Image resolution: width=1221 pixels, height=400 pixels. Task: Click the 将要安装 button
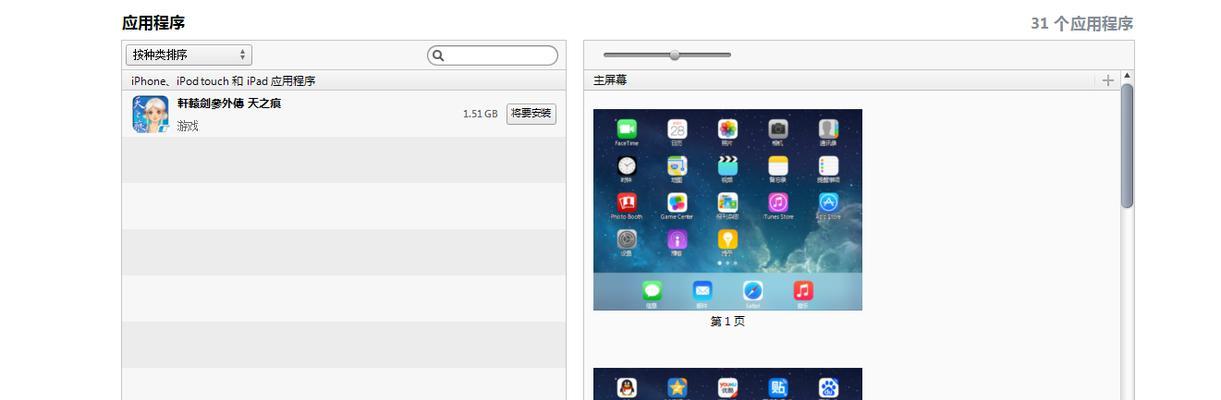pyautogui.click(x=531, y=114)
